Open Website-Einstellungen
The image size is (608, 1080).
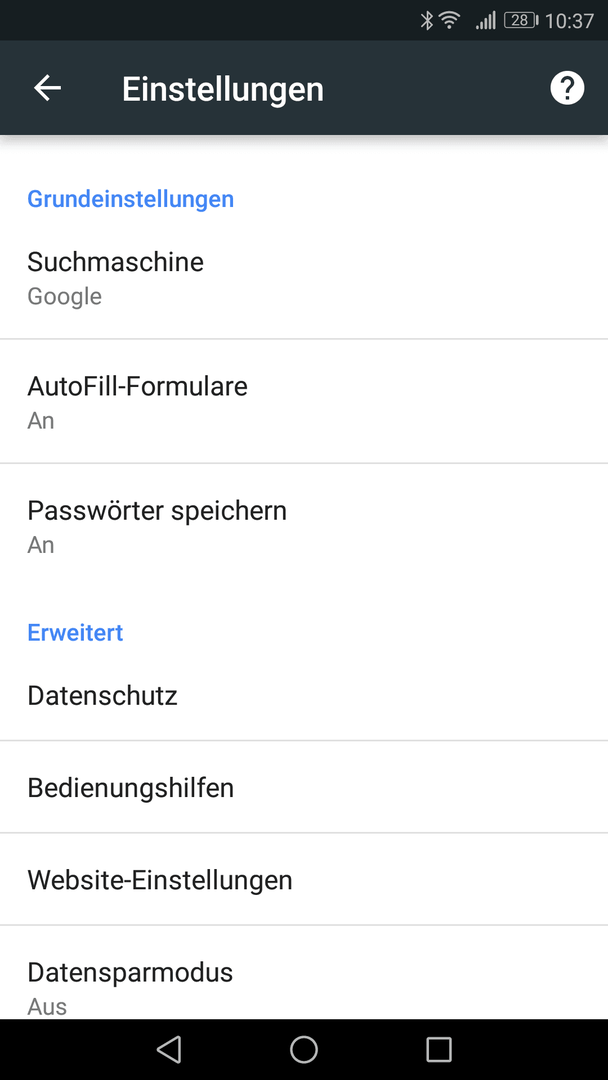(304, 880)
